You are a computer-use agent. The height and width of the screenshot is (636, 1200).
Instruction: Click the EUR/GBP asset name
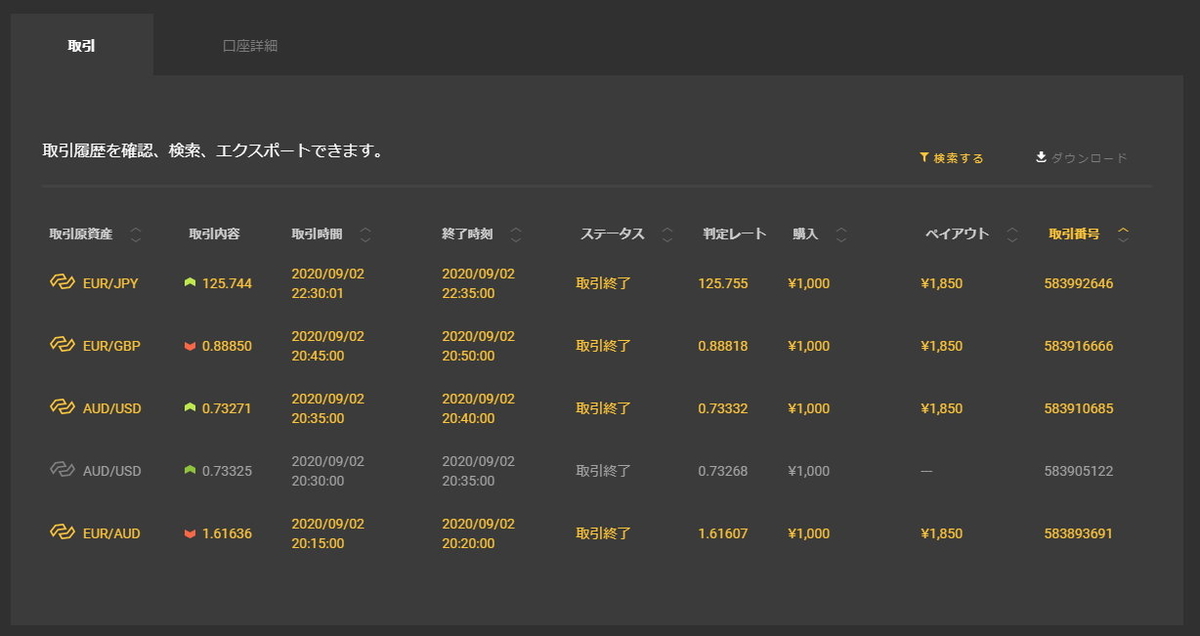pyautogui.click(x=111, y=346)
